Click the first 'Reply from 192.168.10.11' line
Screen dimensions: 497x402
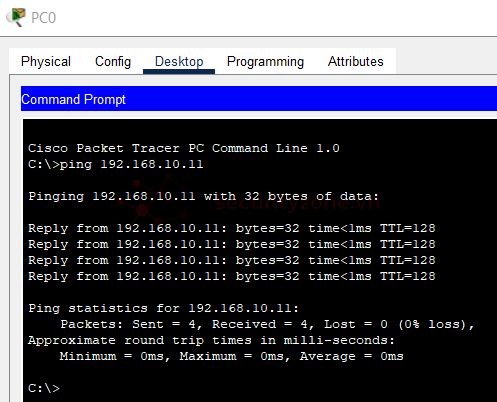coord(232,228)
